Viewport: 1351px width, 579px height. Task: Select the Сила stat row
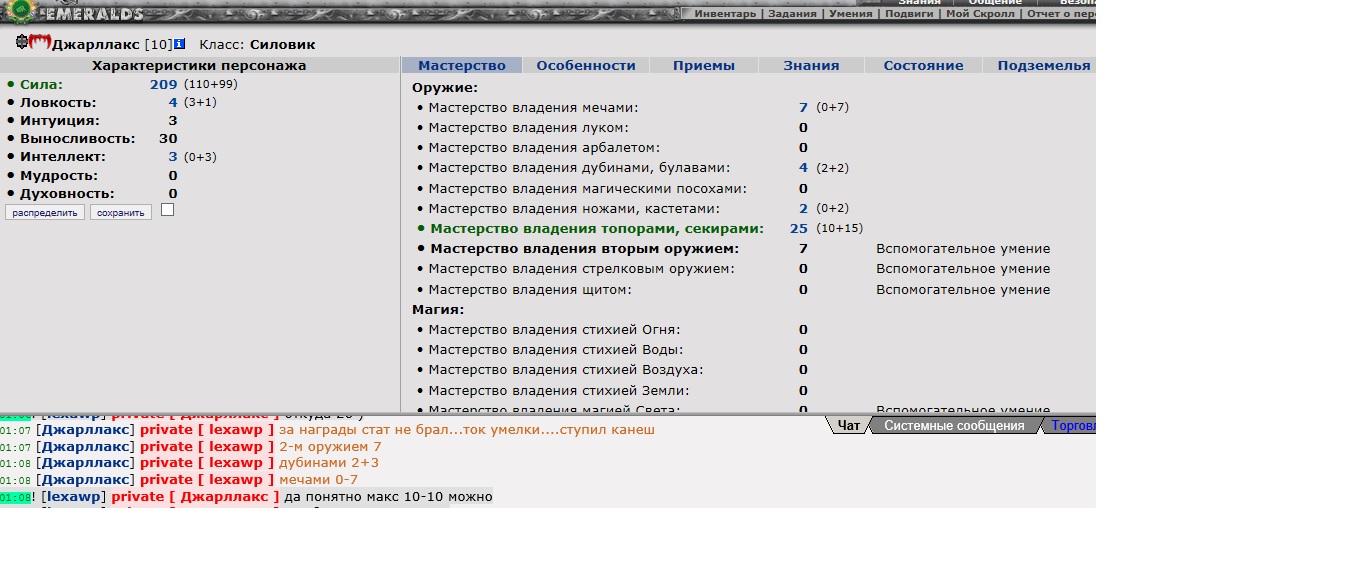tap(122, 84)
